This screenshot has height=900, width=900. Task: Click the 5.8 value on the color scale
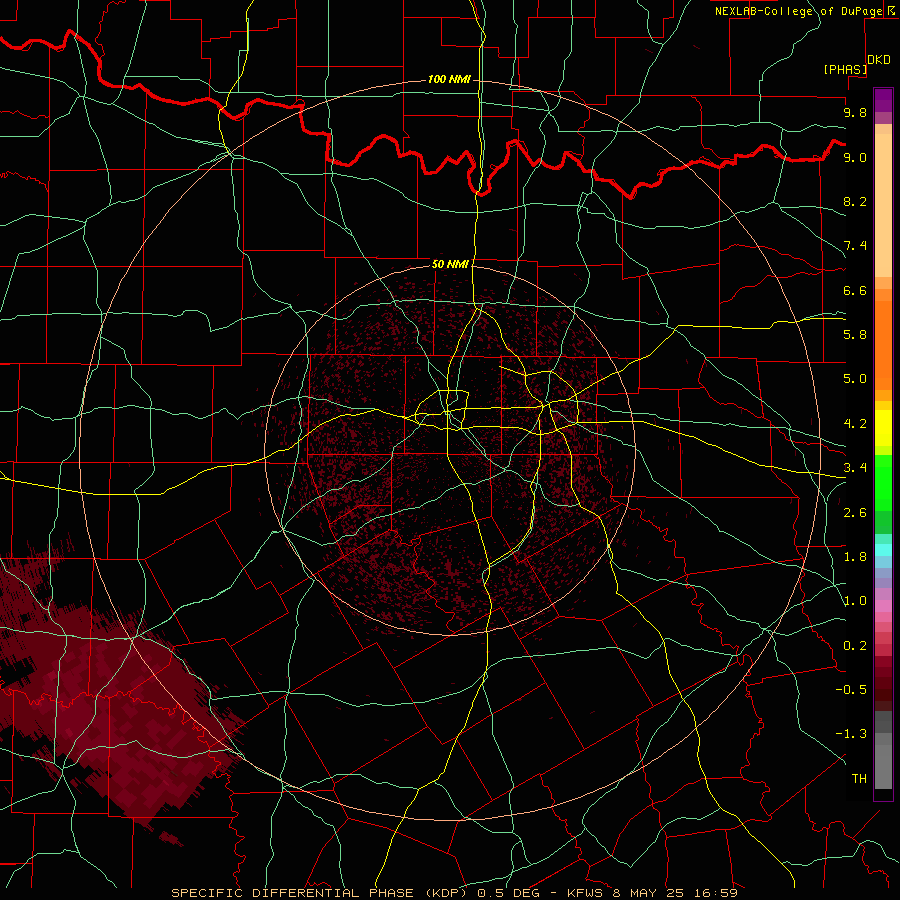pos(855,334)
